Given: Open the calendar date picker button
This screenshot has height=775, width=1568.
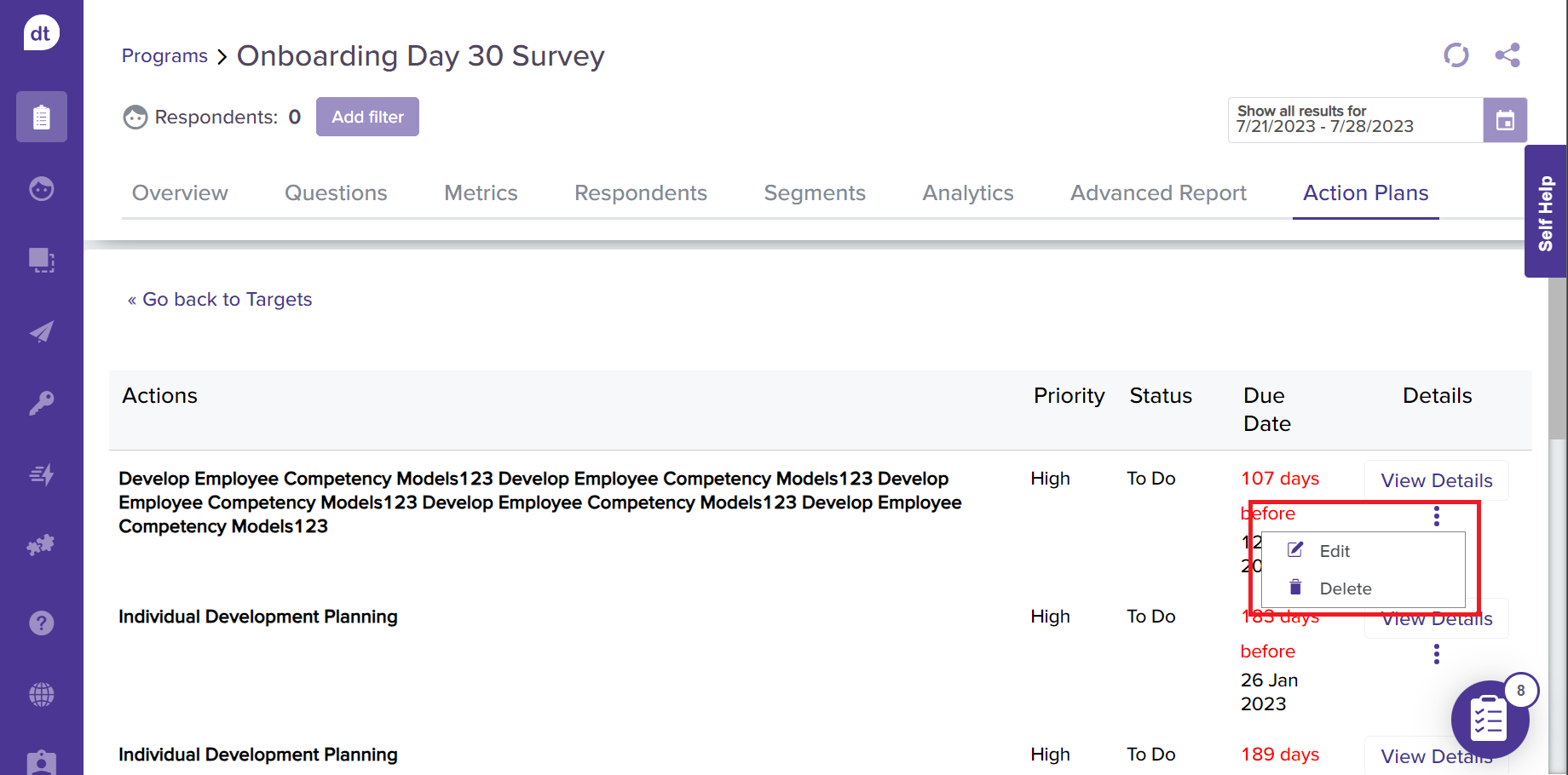Looking at the screenshot, I should 1505,120.
